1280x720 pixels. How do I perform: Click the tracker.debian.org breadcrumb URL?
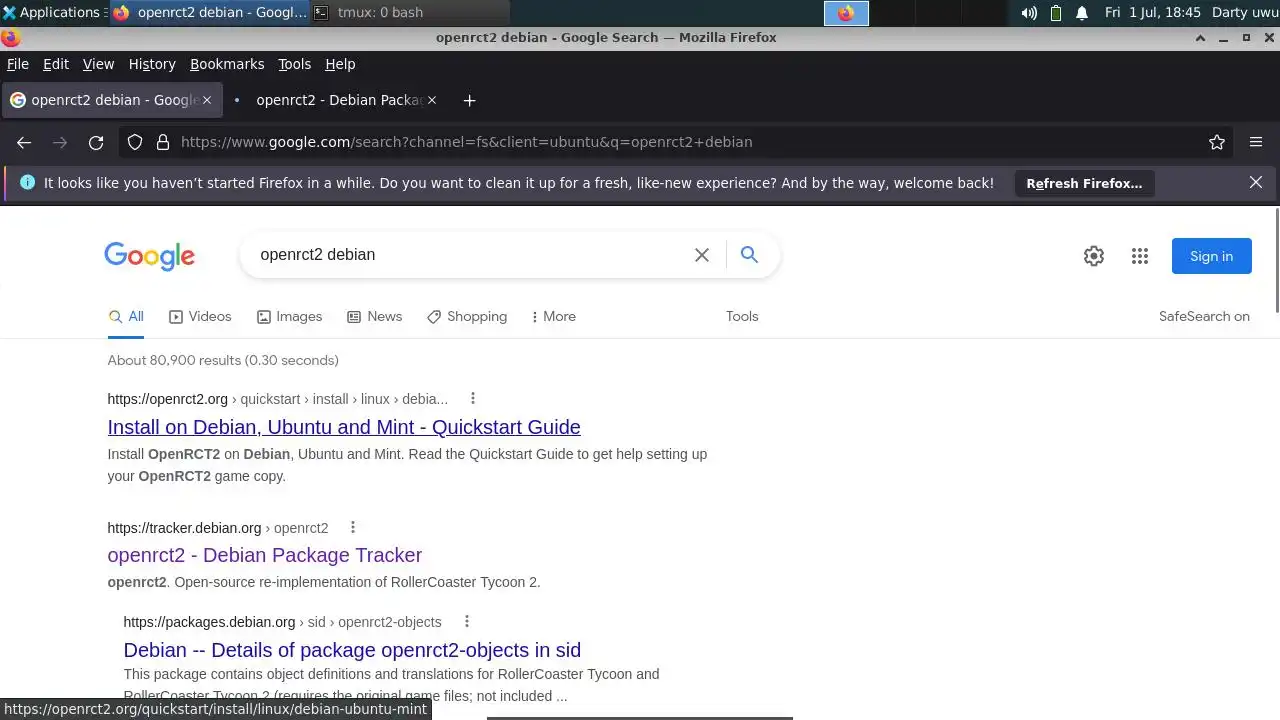217,528
